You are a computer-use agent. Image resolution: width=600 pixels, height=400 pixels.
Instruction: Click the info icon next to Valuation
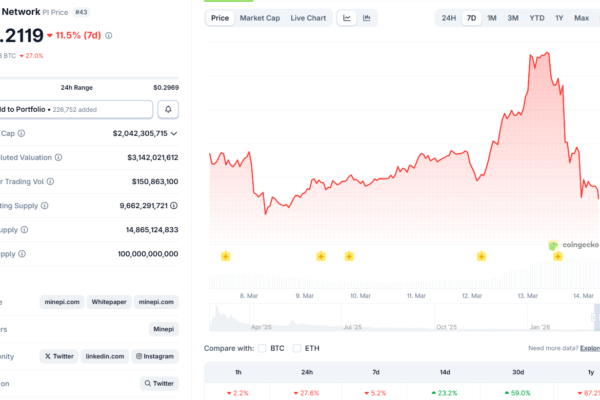pyautogui.click(x=58, y=157)
